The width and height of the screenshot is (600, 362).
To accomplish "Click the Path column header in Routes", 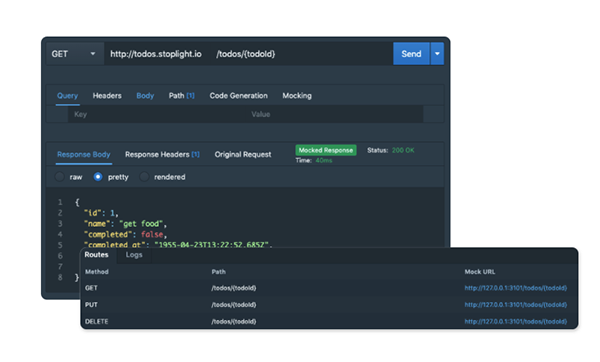I will (x=218, y=272).
